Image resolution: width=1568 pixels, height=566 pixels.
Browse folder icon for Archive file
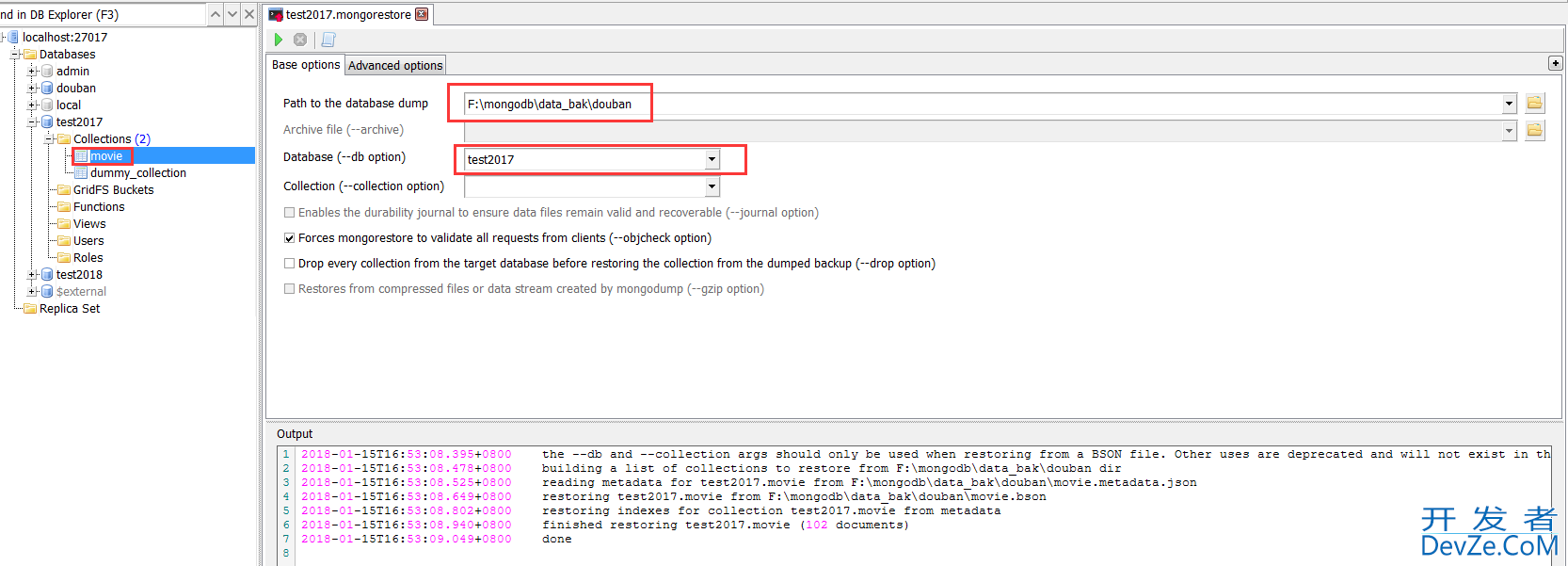(1535, 130)
